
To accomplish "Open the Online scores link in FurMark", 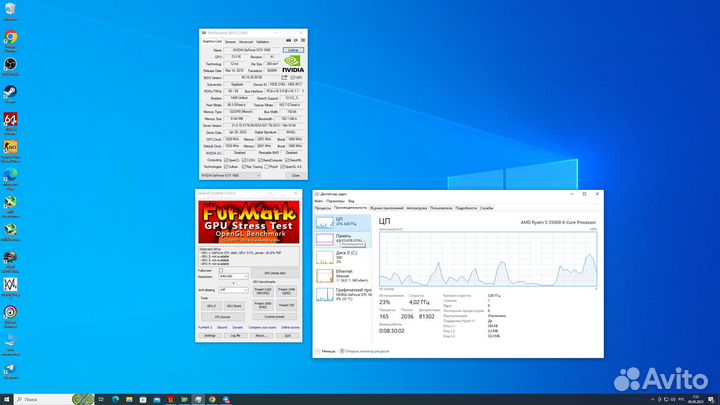I will click(290, 327).
